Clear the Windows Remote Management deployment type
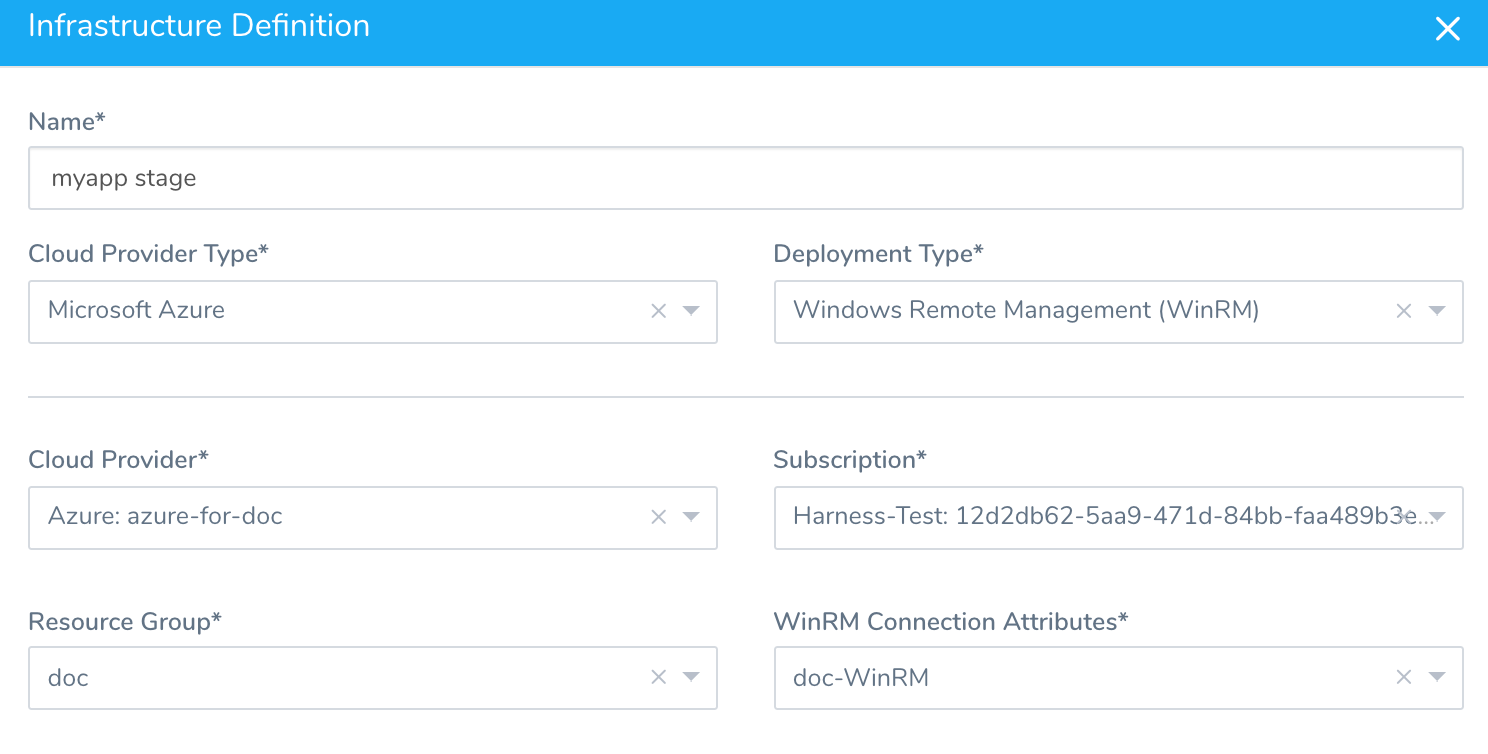1488x754 pixels. tap(1404, 311)
